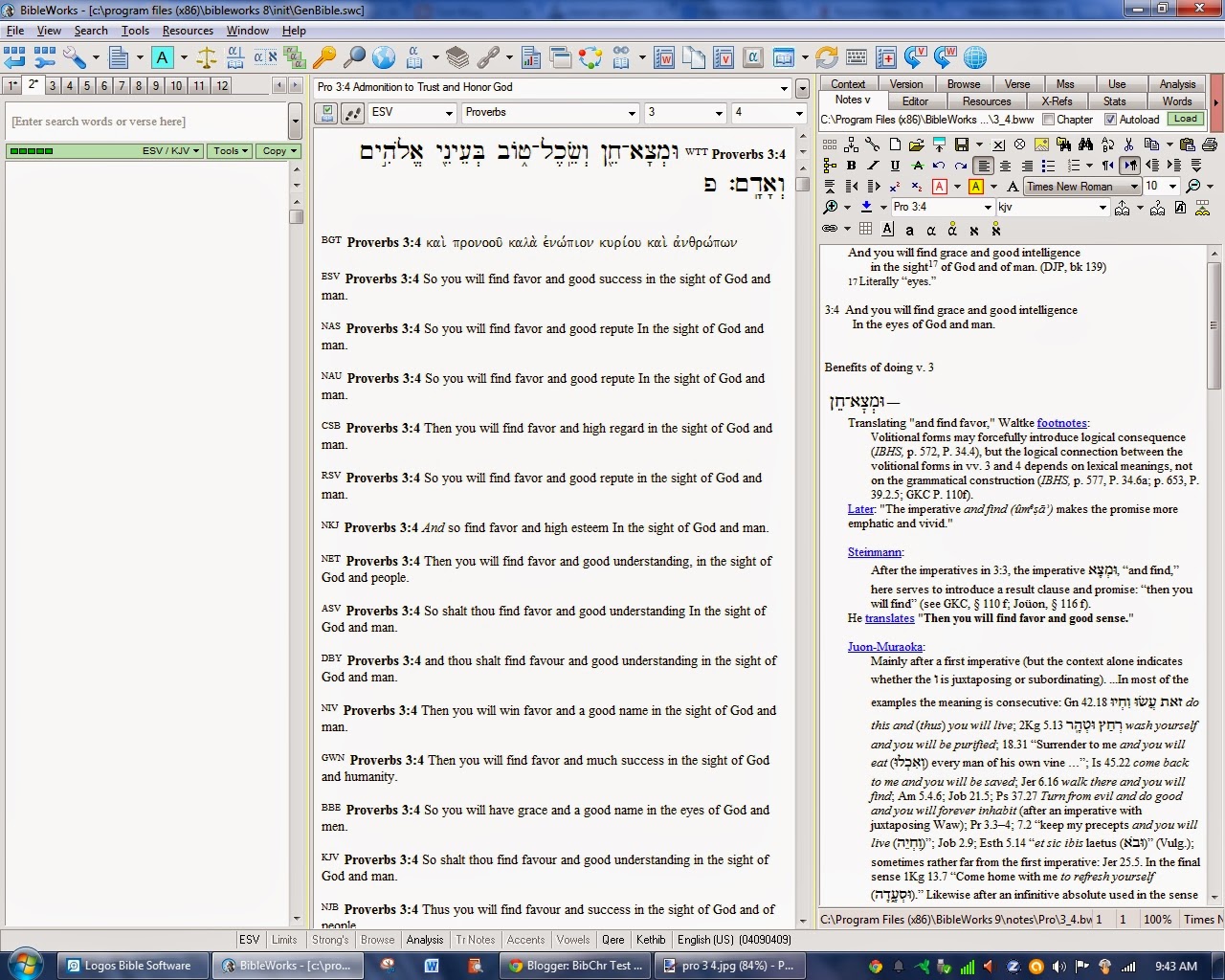Click the binoculars Find icon in notes editor
1225x980 pixels.
point(1085,145)
